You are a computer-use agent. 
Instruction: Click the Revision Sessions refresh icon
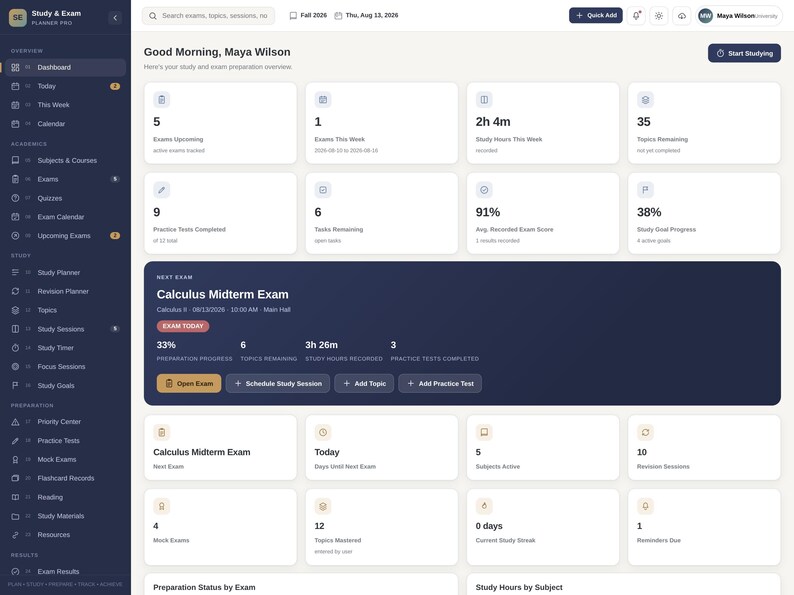click(x=645, y=432)
